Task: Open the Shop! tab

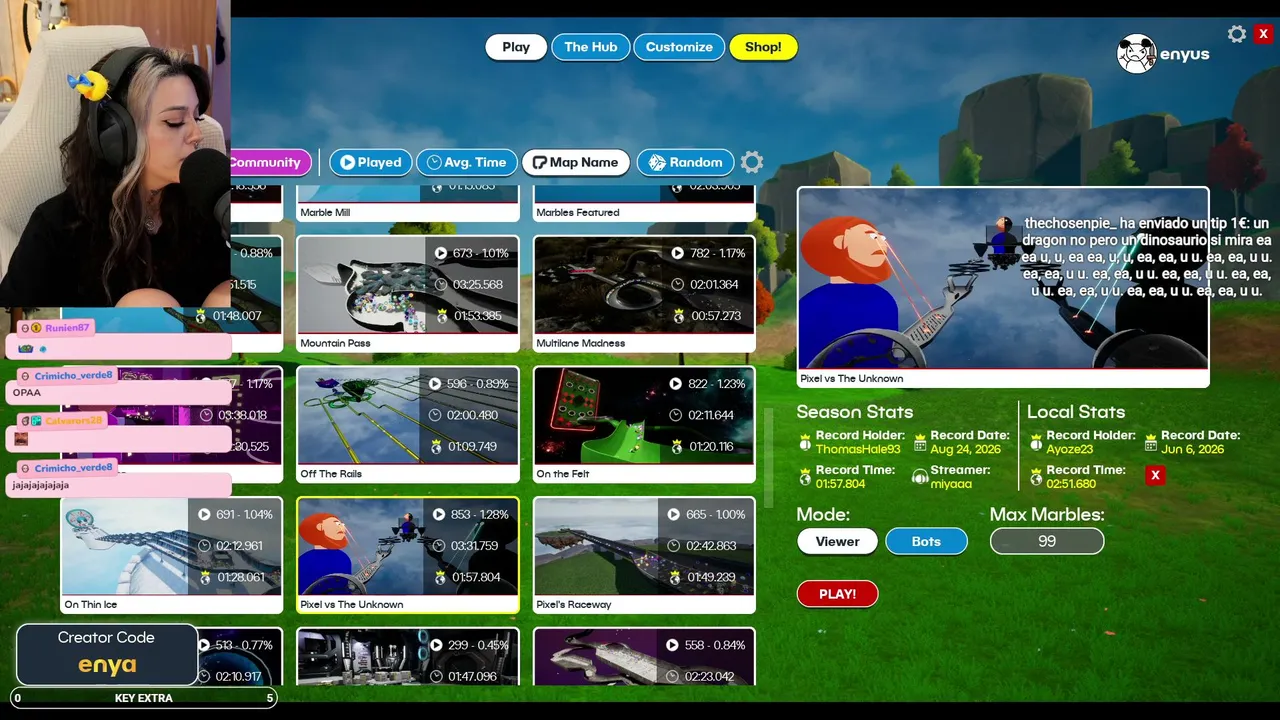Action: (x=763, y=47)
